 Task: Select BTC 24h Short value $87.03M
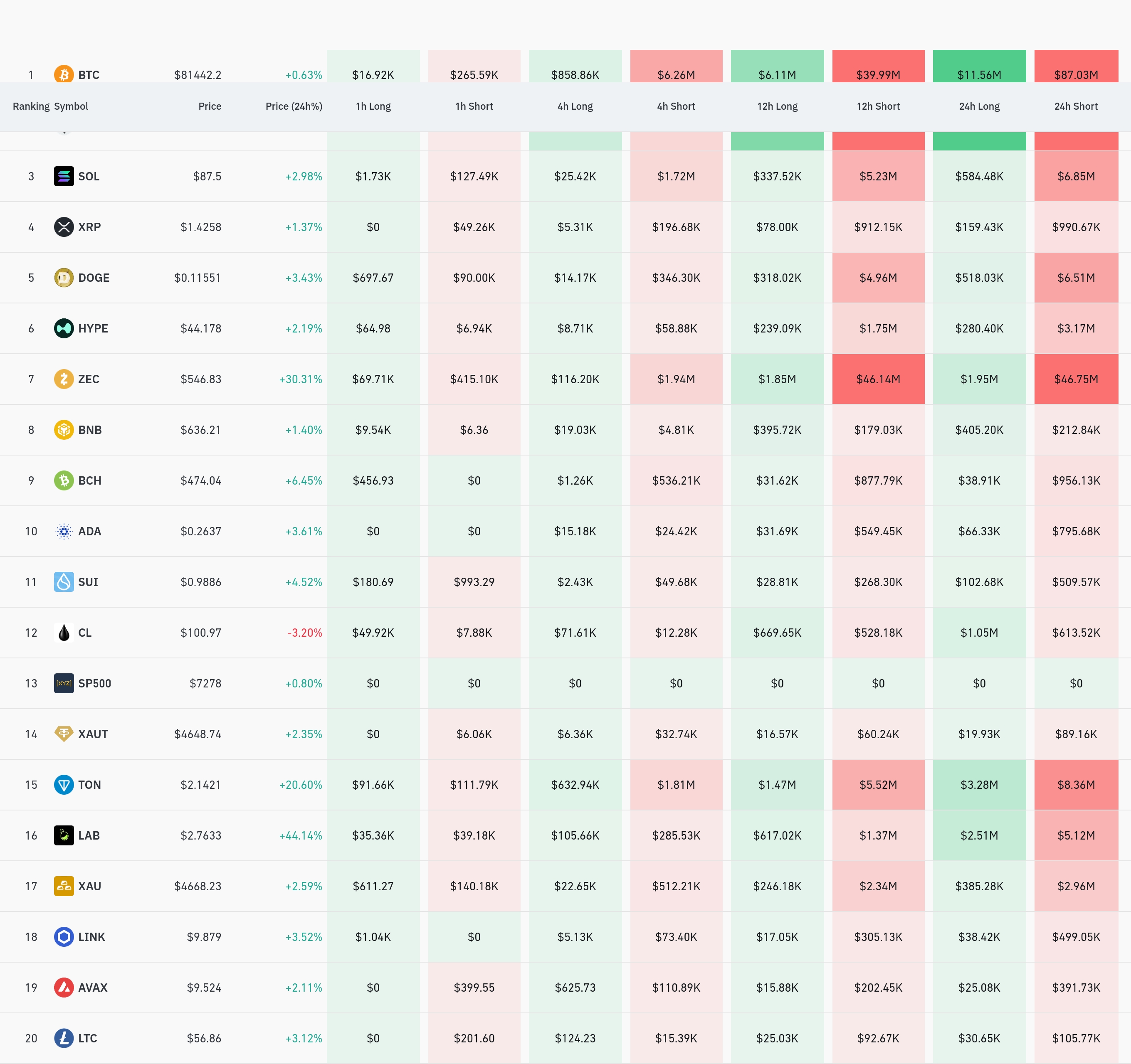click(x=1077, y=75)
